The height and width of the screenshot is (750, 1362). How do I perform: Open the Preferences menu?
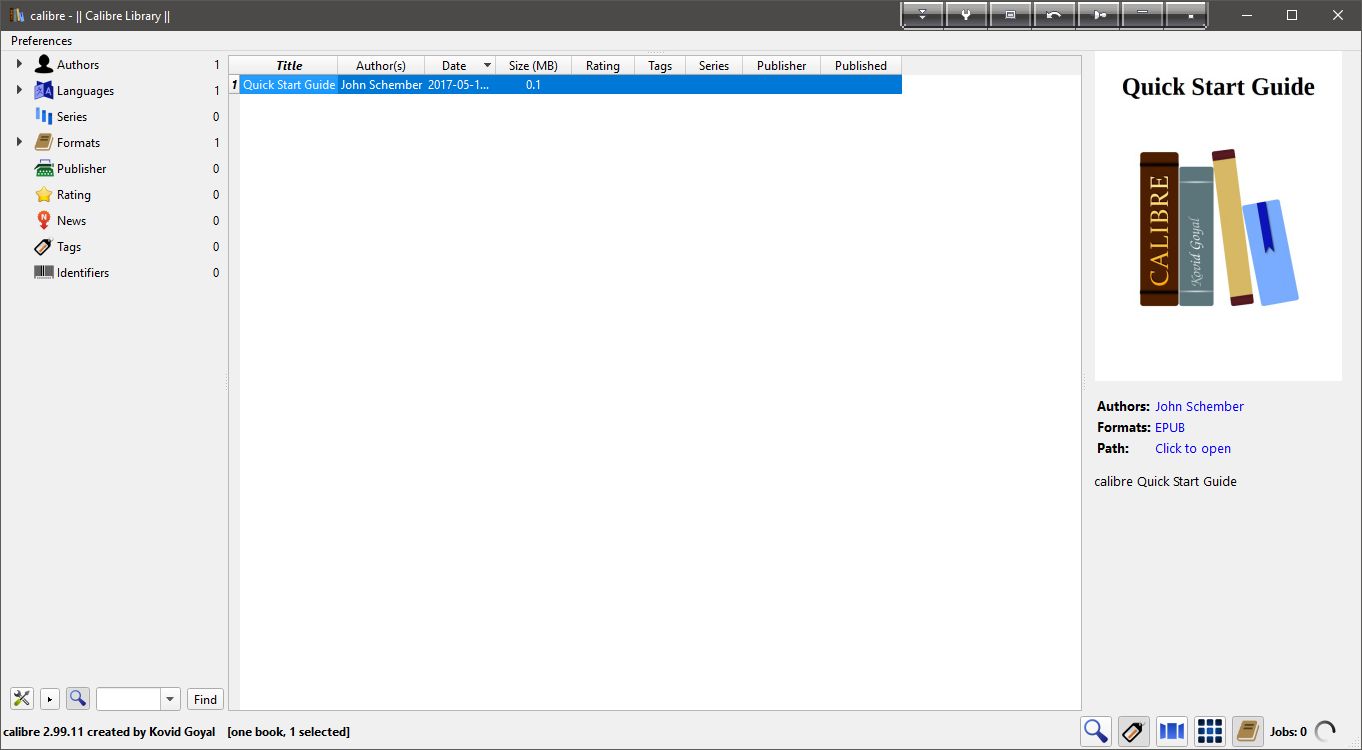coord(42,41)
